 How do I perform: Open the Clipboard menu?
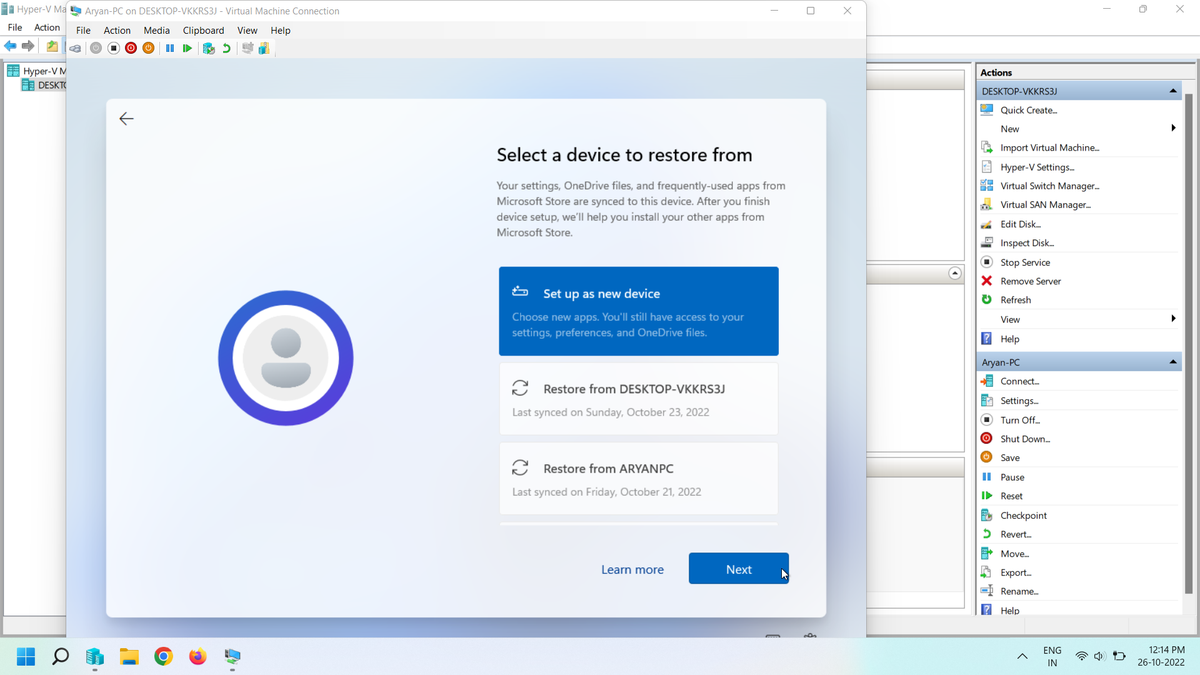point(203,30)
